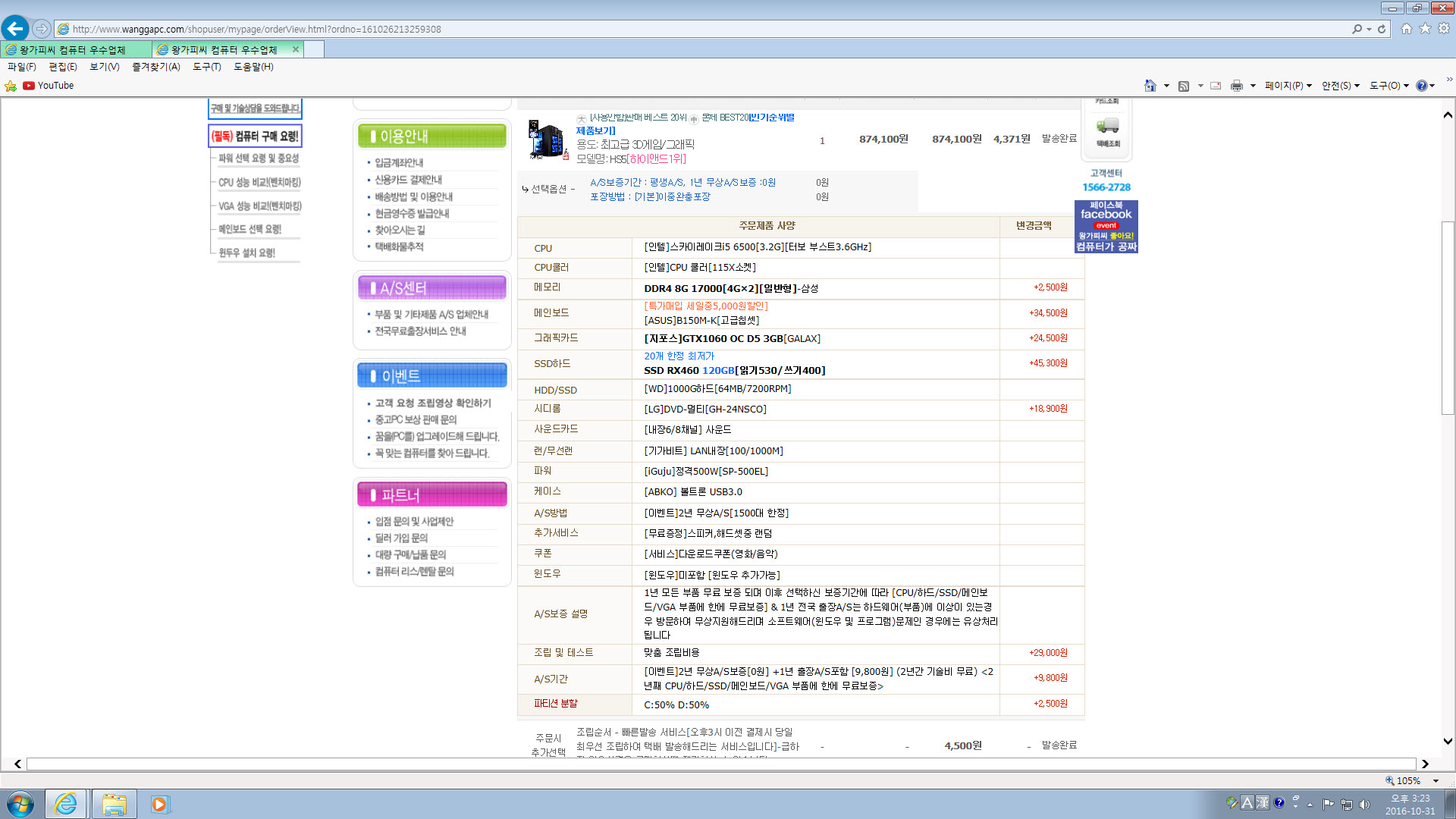Open 윈도우 설치 요령! sidebar link
Viewport: 1456px width, 819px height.
coord(246,253)
